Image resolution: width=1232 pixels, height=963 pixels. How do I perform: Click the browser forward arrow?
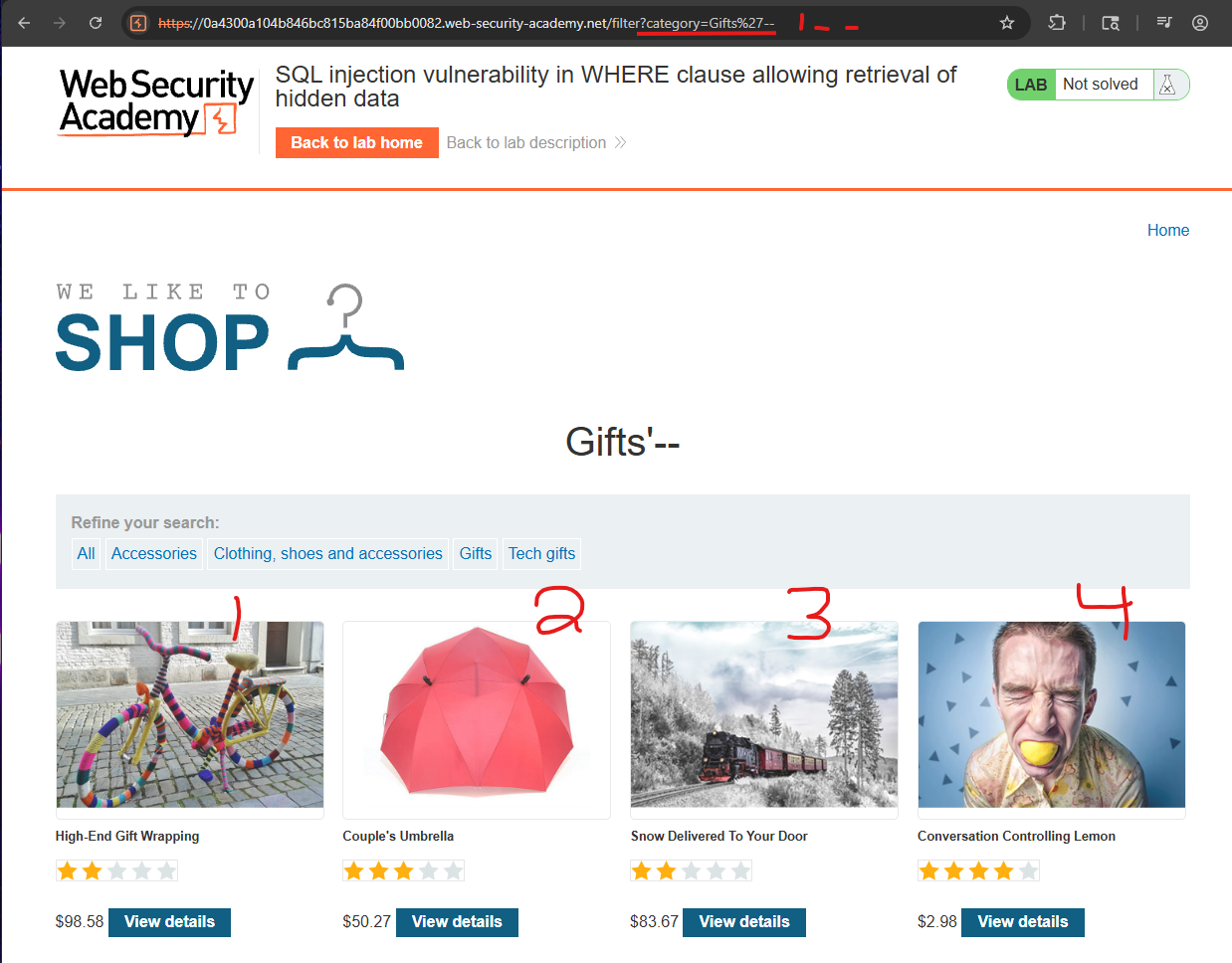pos(60,23)
